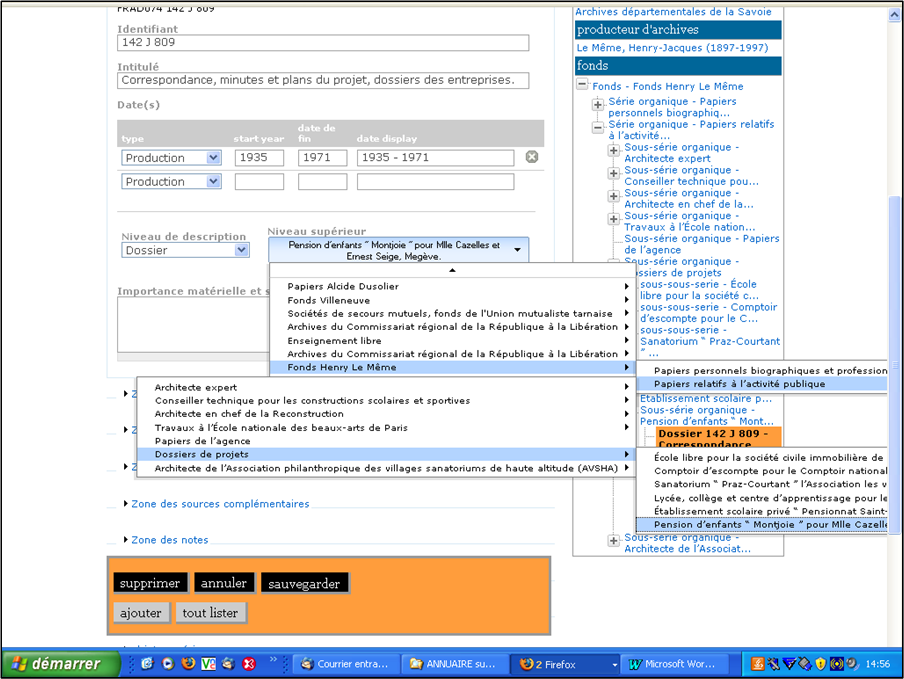The height and width of the screenshot is (679, 904).
Task: Select Dossier 142 J 809 tree item
Action: pyautogui.click(x=719, y=437)
